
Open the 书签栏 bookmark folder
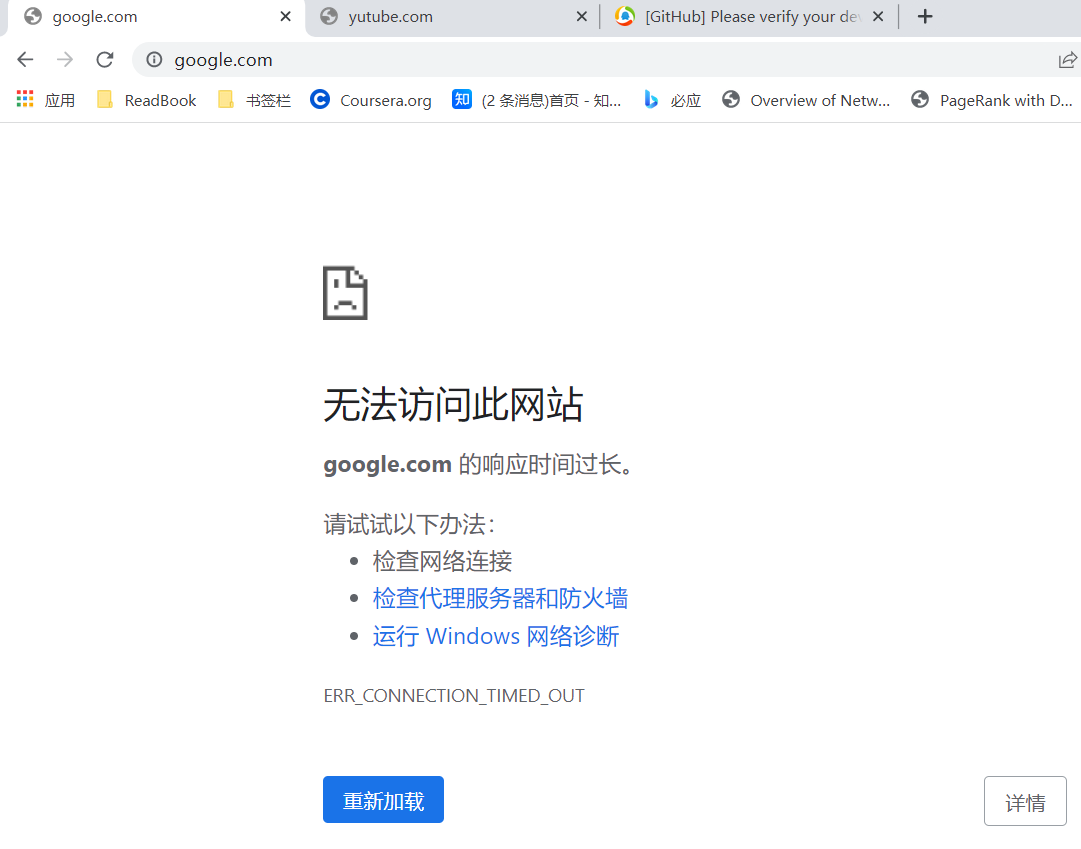click(254, 100)
